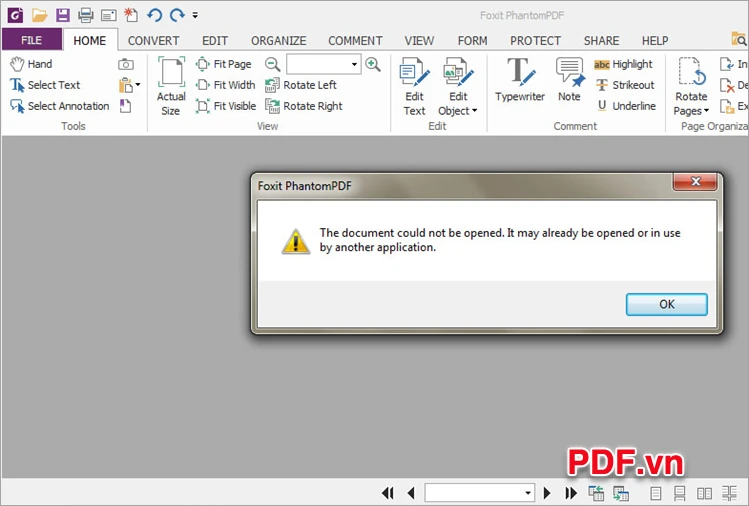Go to previous page in navigation bar
The height and width of the screenshot is (506, 749).
[x=411, y=493]
